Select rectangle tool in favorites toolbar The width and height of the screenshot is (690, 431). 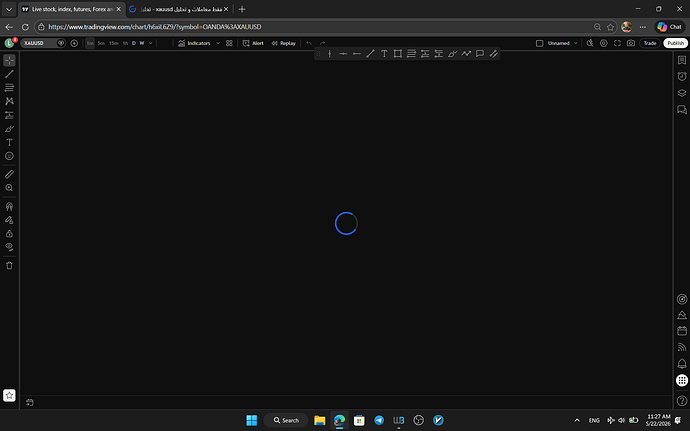(x=398, y=54)
